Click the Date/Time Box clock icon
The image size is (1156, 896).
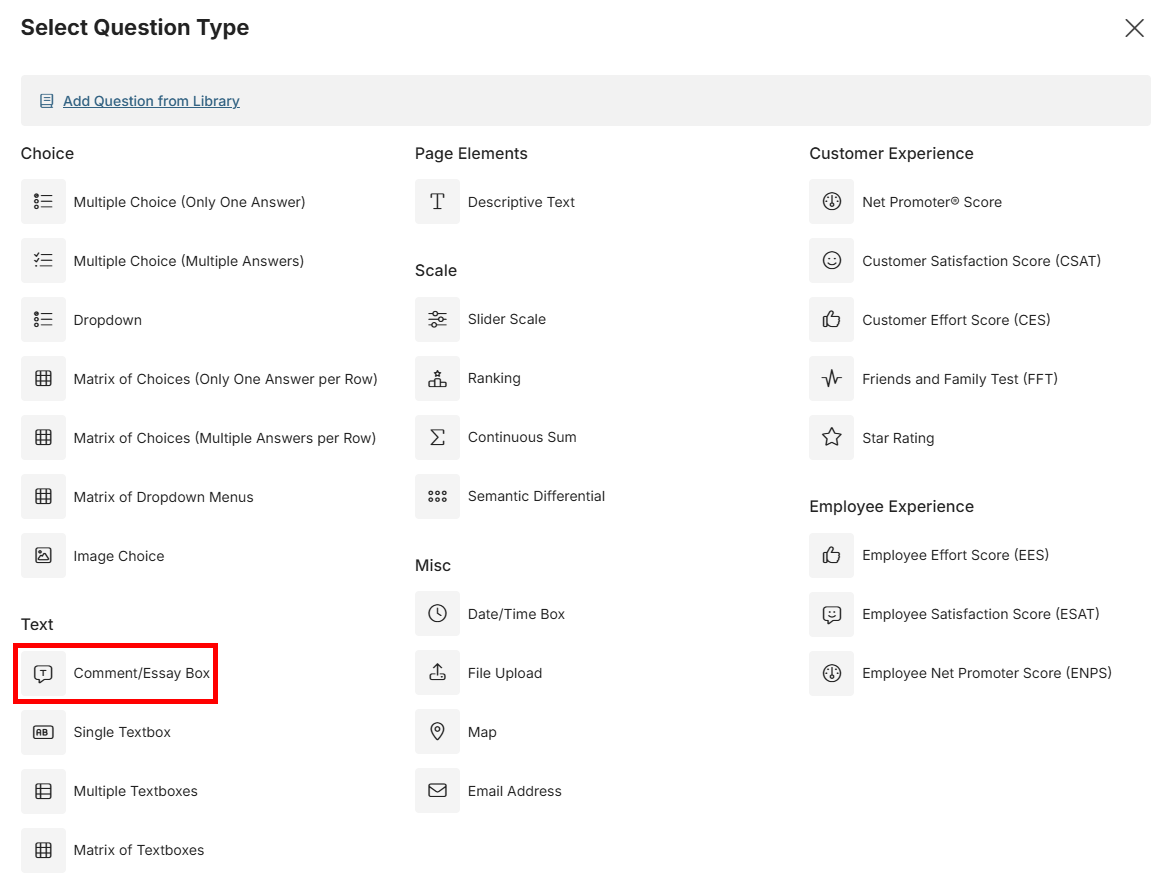click(x=437, y=614)
